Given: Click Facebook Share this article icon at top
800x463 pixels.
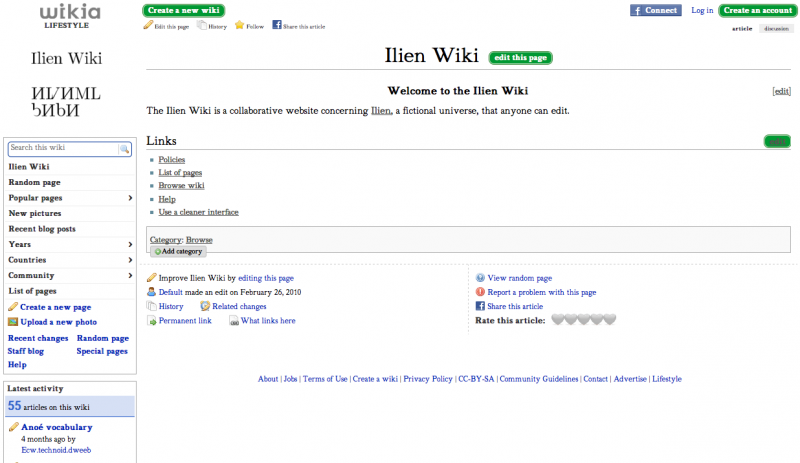Looking at the screenshot, I should click(x=277, y=26).
